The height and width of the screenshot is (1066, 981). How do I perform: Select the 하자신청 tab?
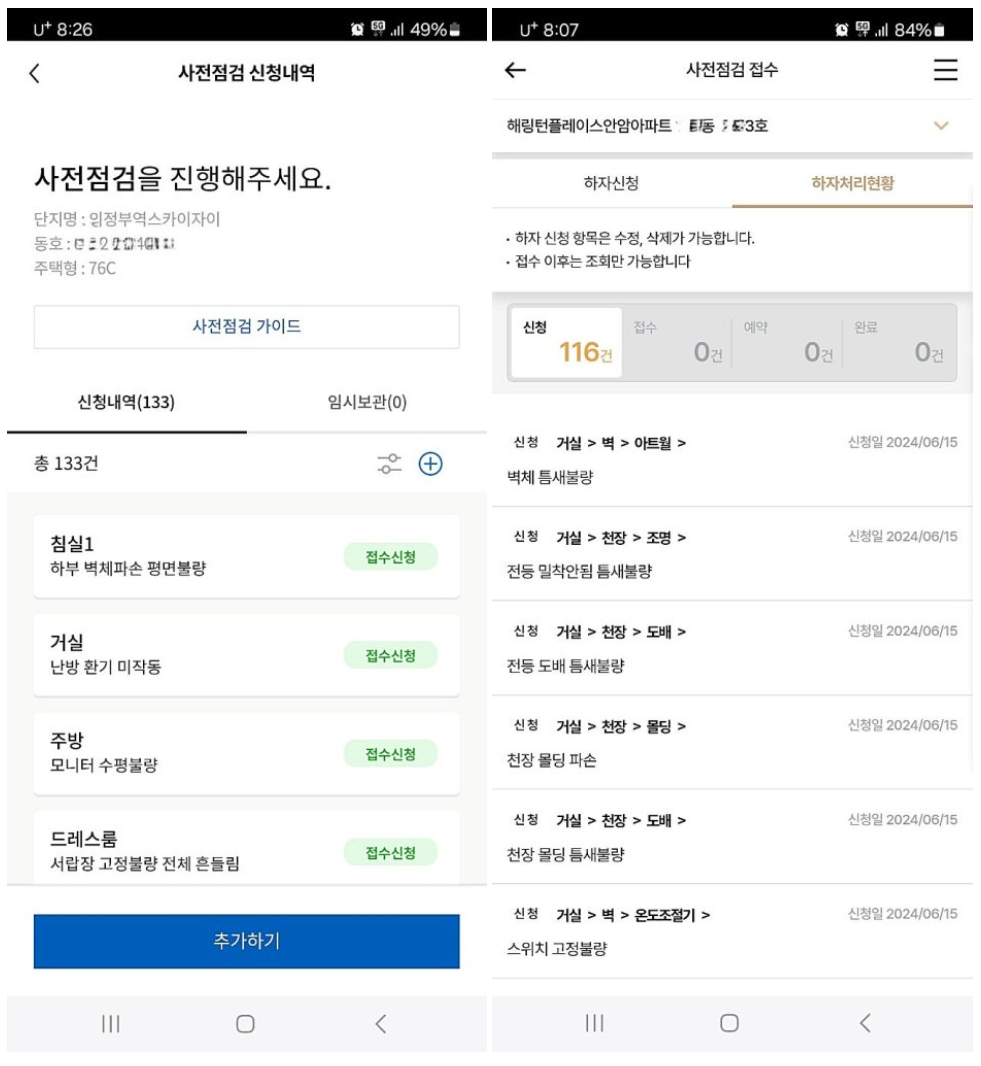pos(611,183)
